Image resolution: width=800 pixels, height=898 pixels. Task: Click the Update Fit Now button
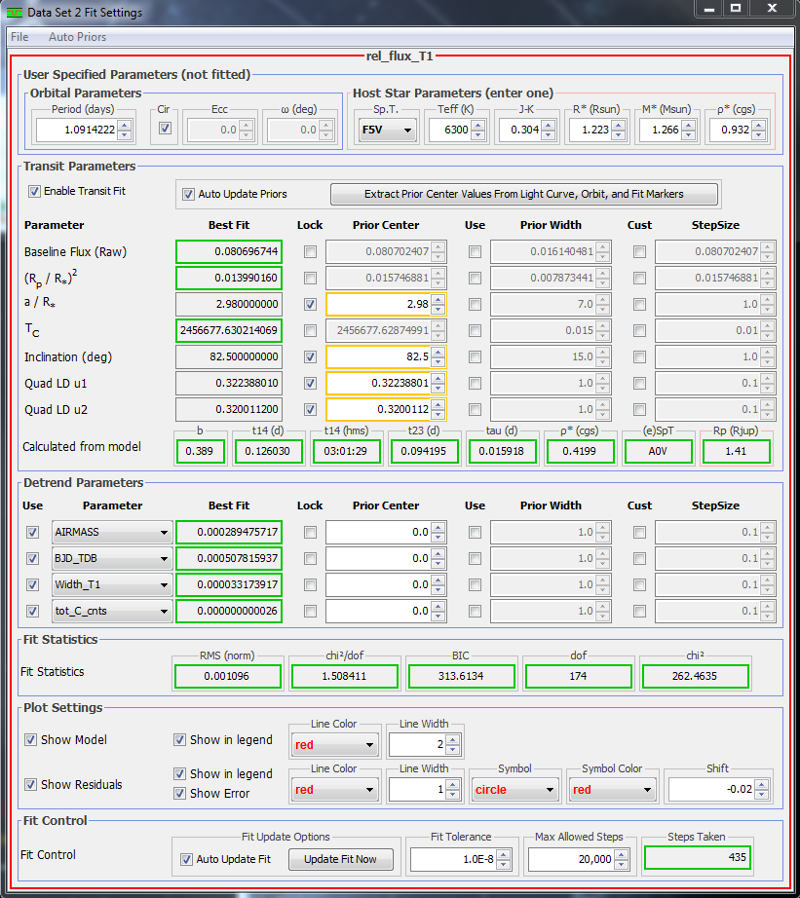341,859
